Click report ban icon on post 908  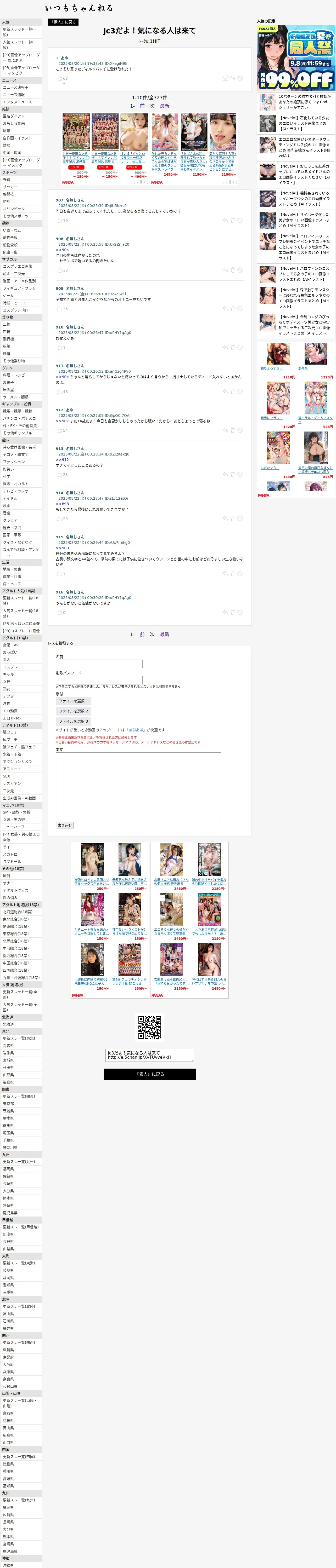(240, 270)
